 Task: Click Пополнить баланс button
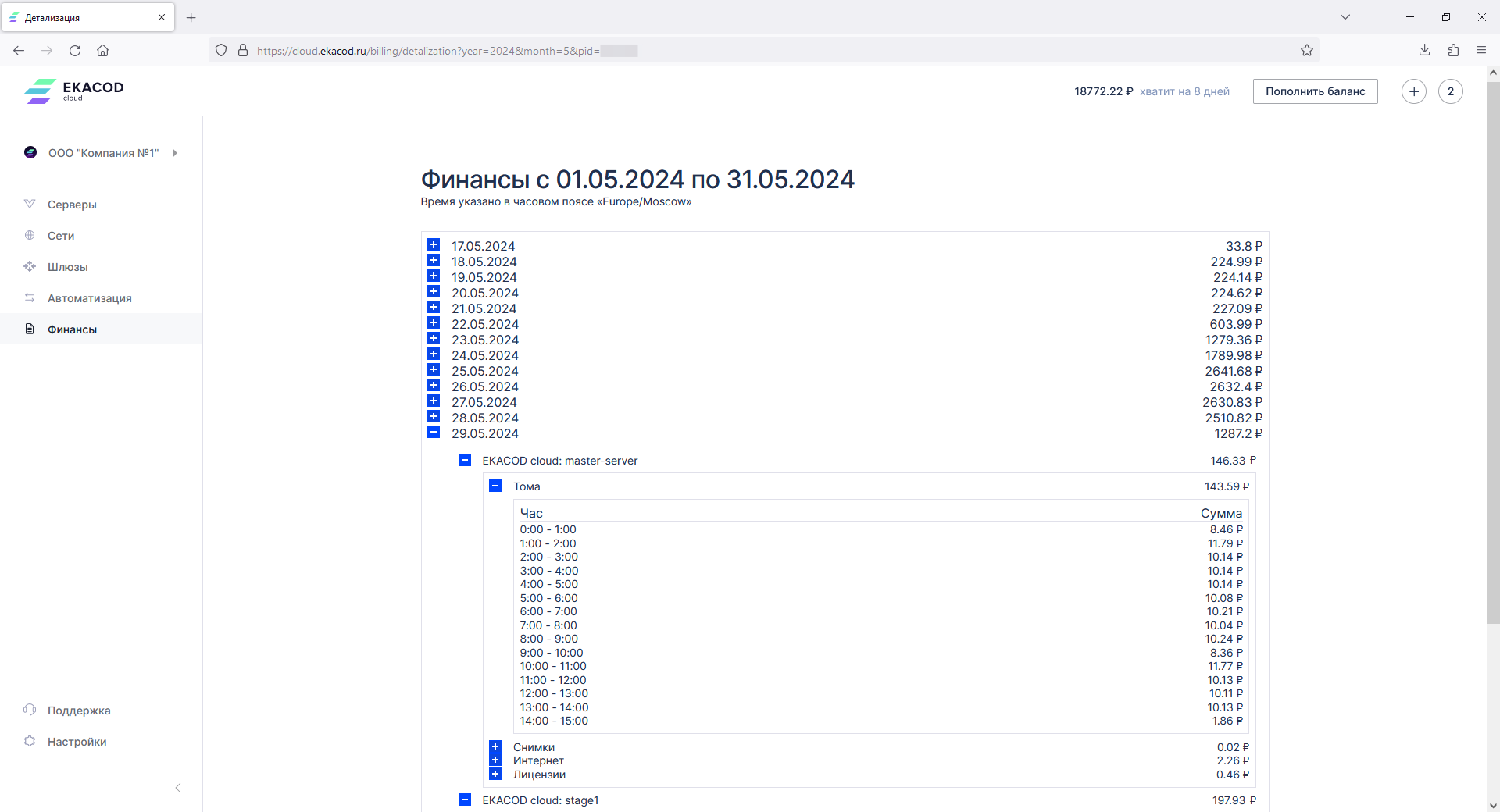(1315, 91)
